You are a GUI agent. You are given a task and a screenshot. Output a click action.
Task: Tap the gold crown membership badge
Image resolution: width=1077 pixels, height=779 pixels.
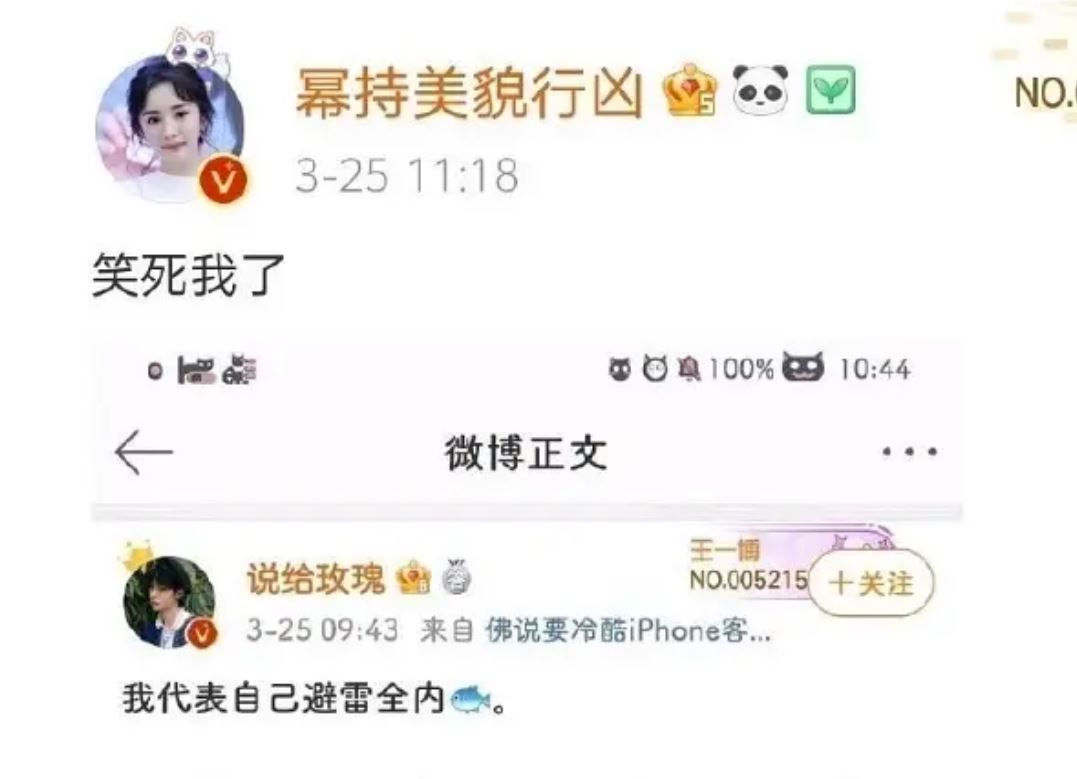tap(690, 90)
